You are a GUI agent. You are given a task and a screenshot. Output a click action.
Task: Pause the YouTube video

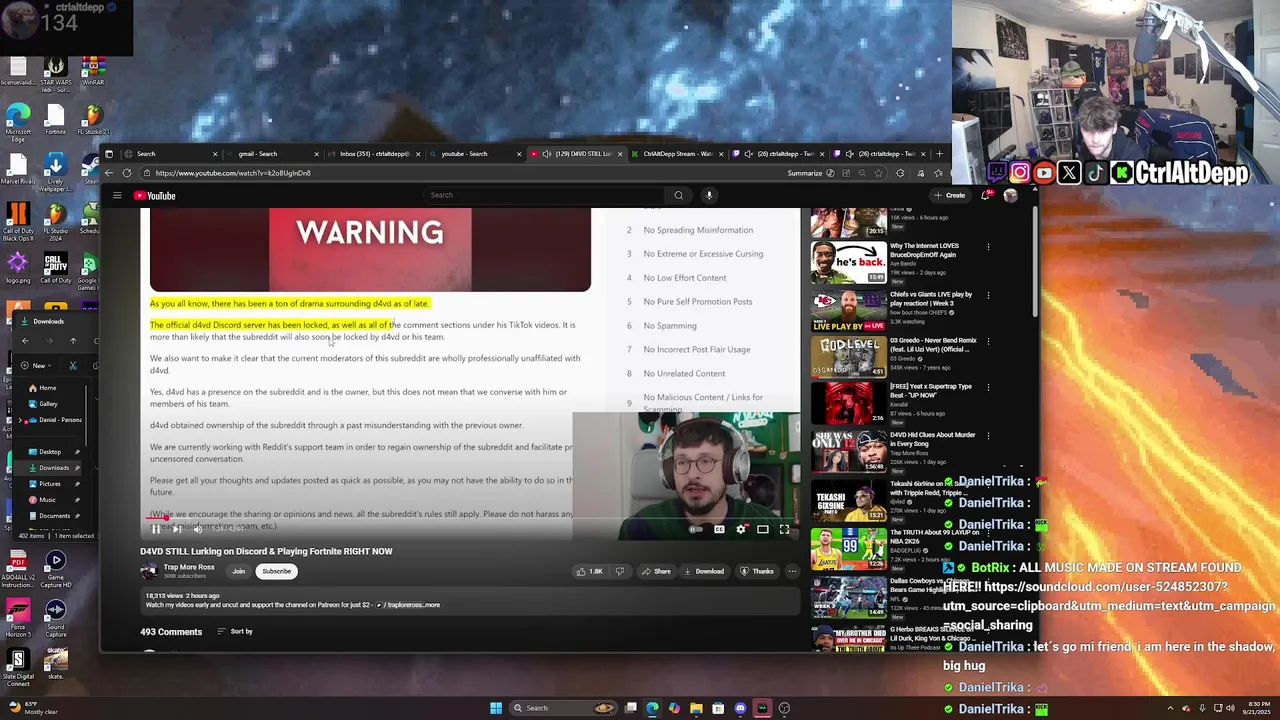pyautogui.click(x=155, y=529)
